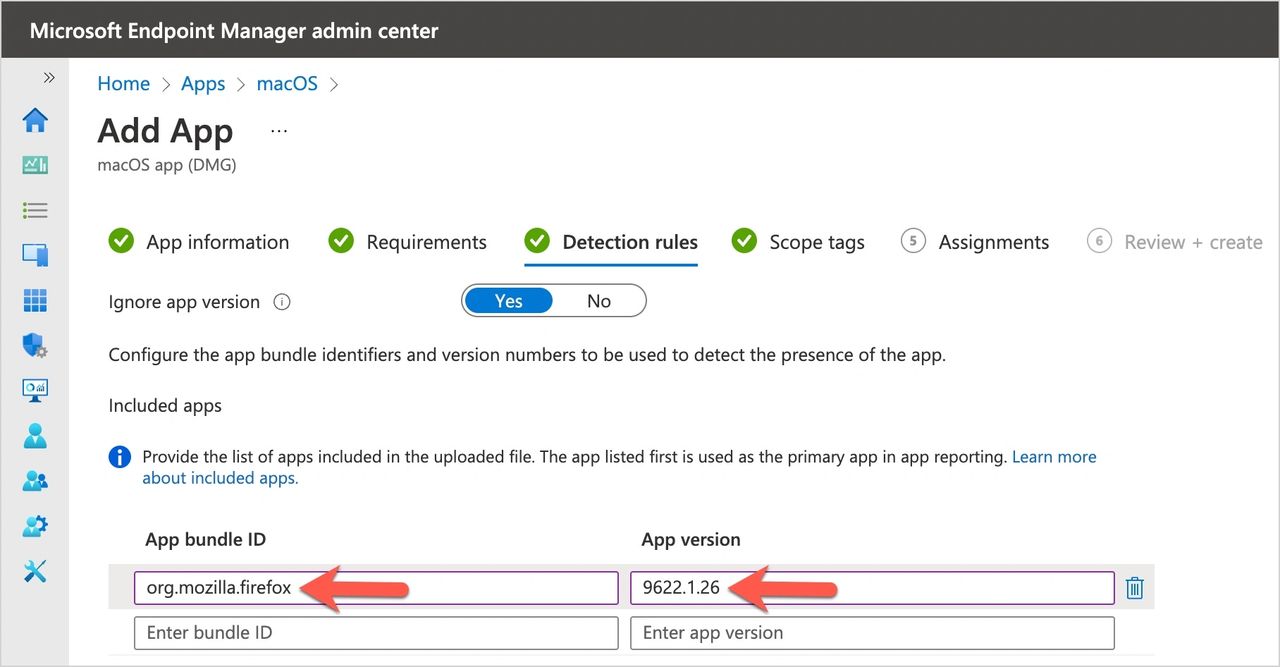This screenshot has height=667, width=1280.
Task: Delete the org.mozilla.firefox row
Action: pyautogui.click(x=1134, y=588)
